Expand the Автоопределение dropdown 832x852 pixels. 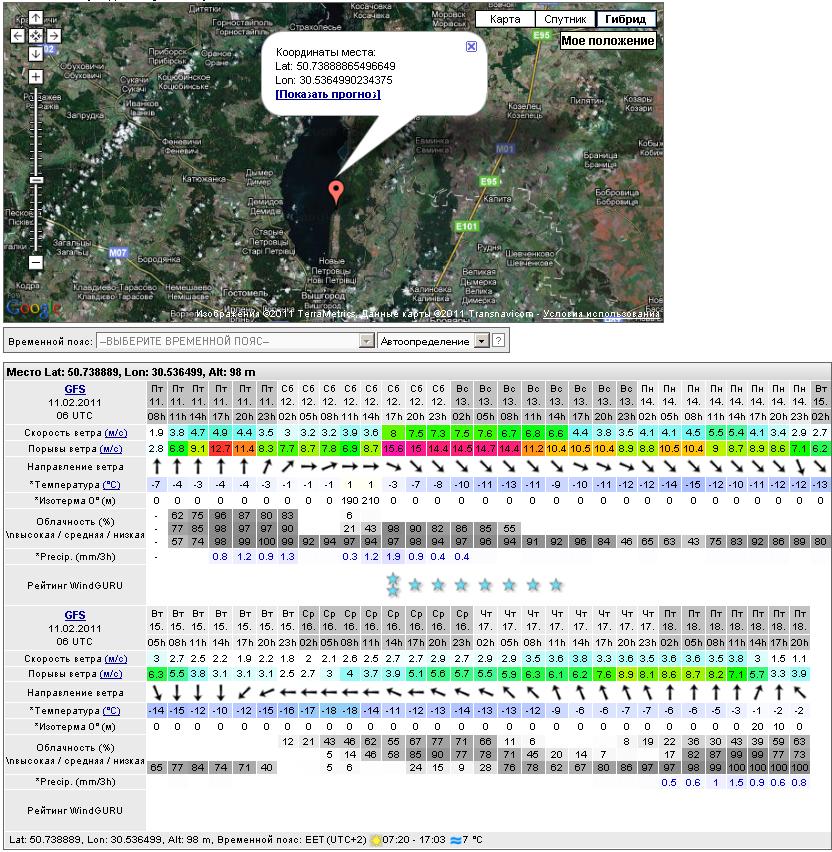pyautogui.click(x=481, y=341)
